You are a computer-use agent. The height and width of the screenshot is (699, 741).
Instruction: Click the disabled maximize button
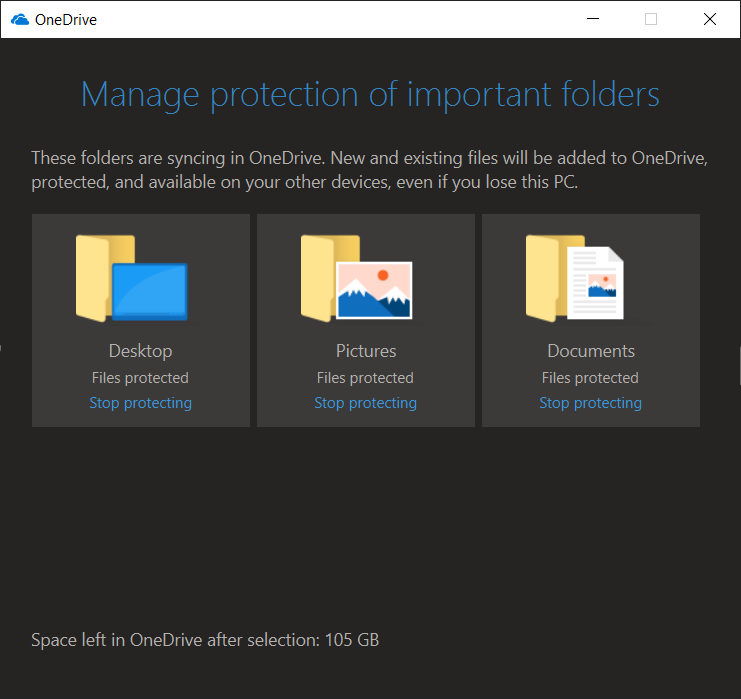coord(651,19)
